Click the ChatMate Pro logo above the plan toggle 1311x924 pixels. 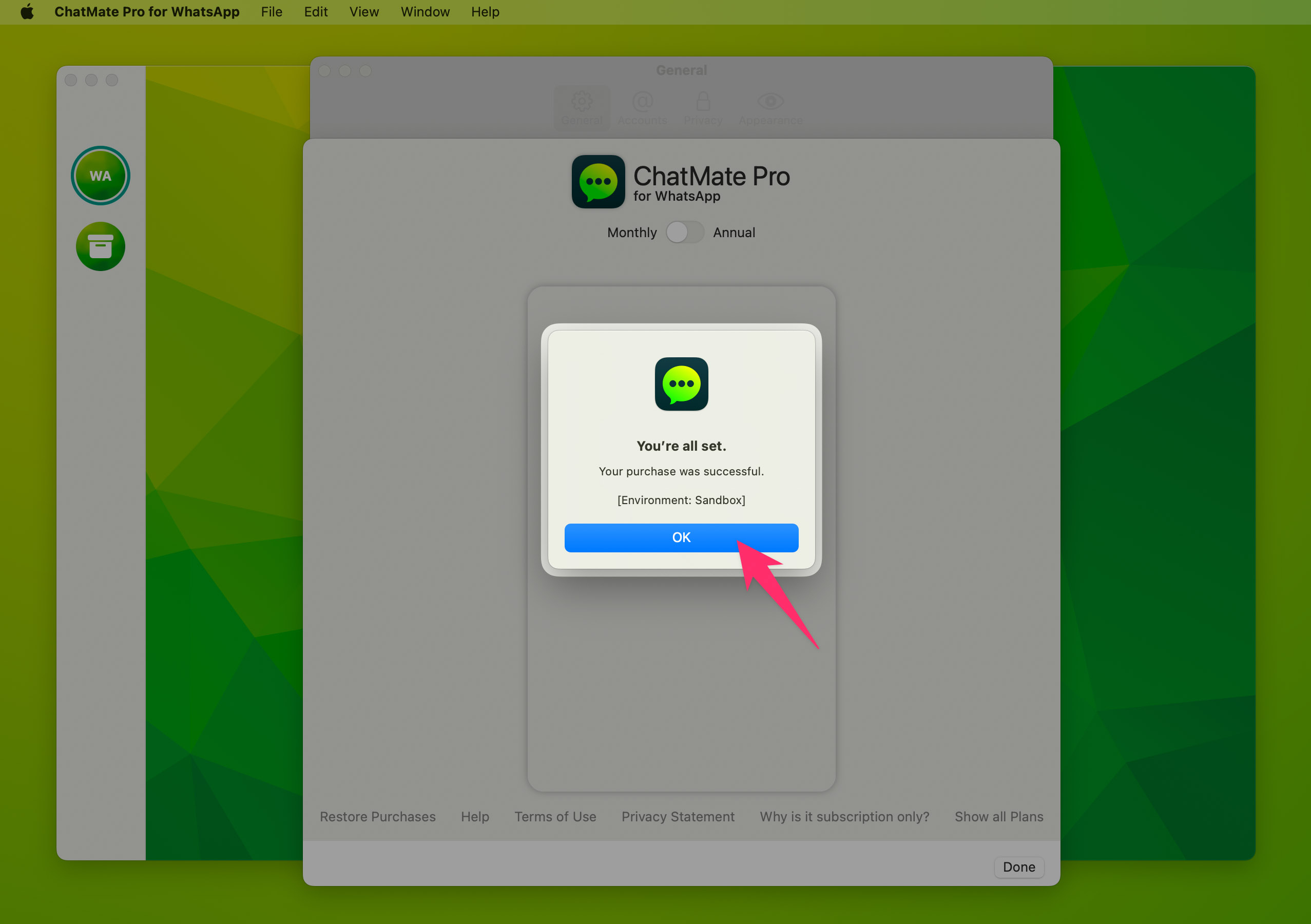(x=598, y=182)
